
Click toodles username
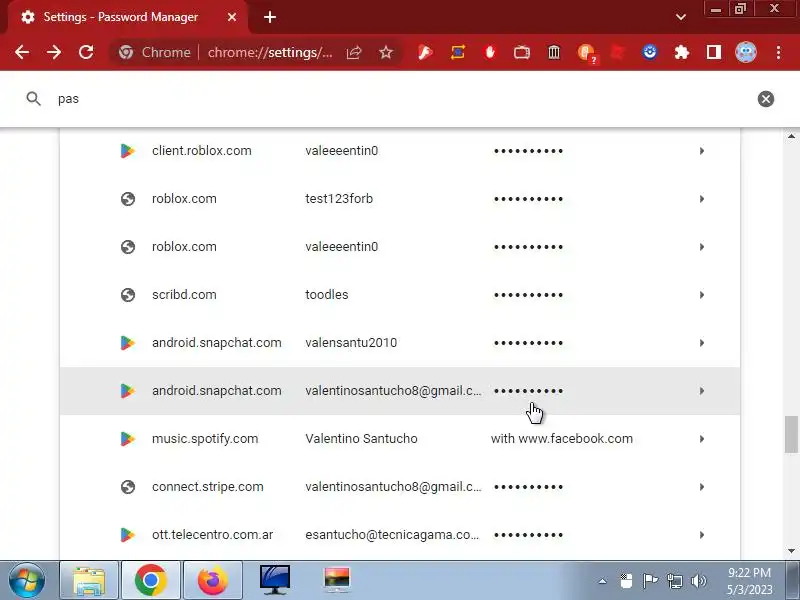tap(327, 295)
